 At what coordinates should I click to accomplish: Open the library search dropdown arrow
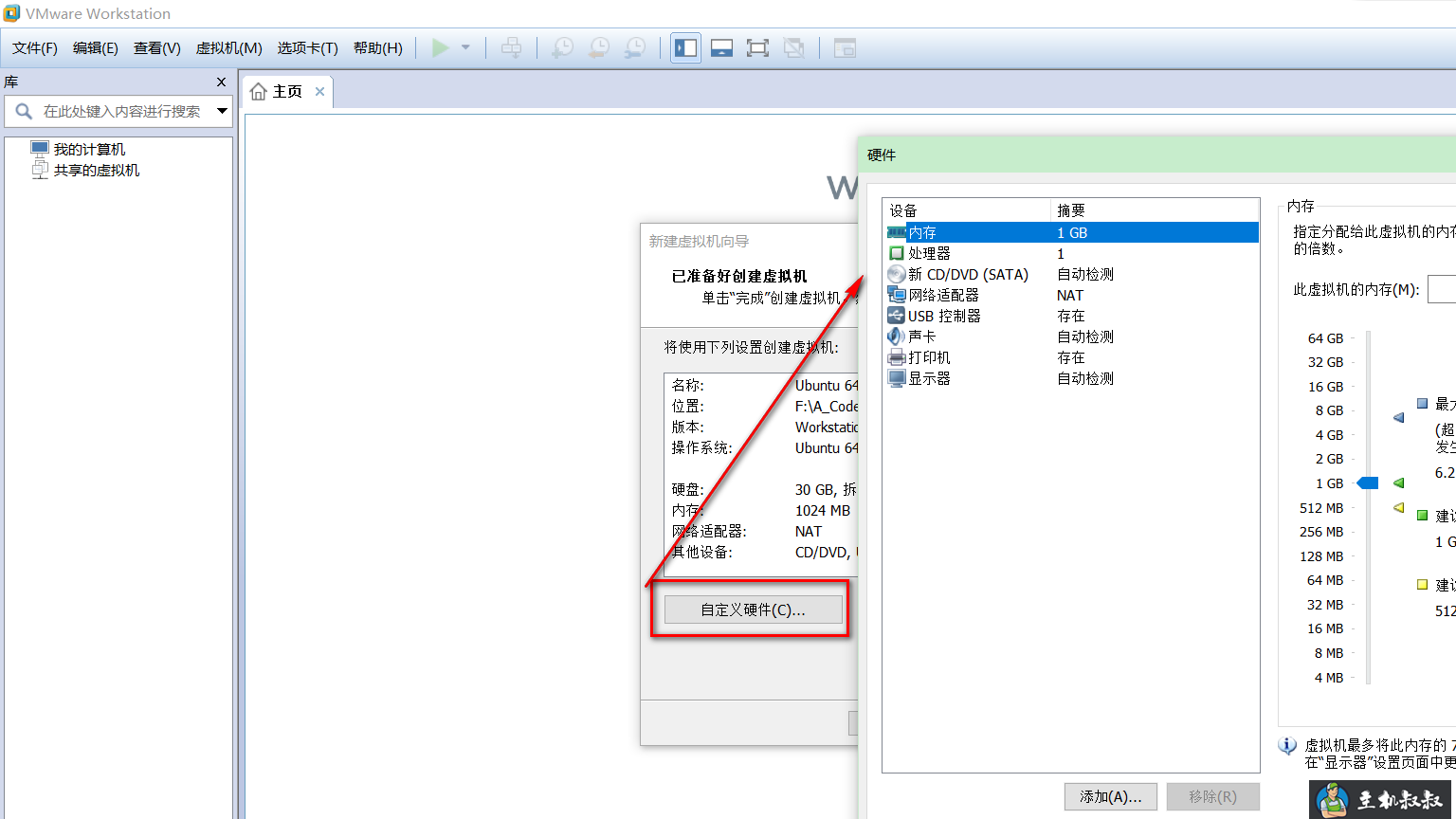tap(222, 111)
